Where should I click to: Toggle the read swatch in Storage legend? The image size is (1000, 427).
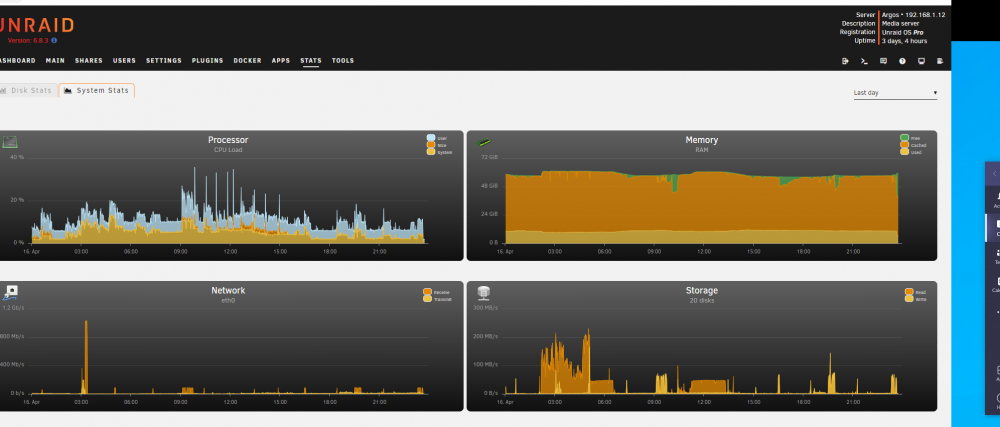coord(909,292)
